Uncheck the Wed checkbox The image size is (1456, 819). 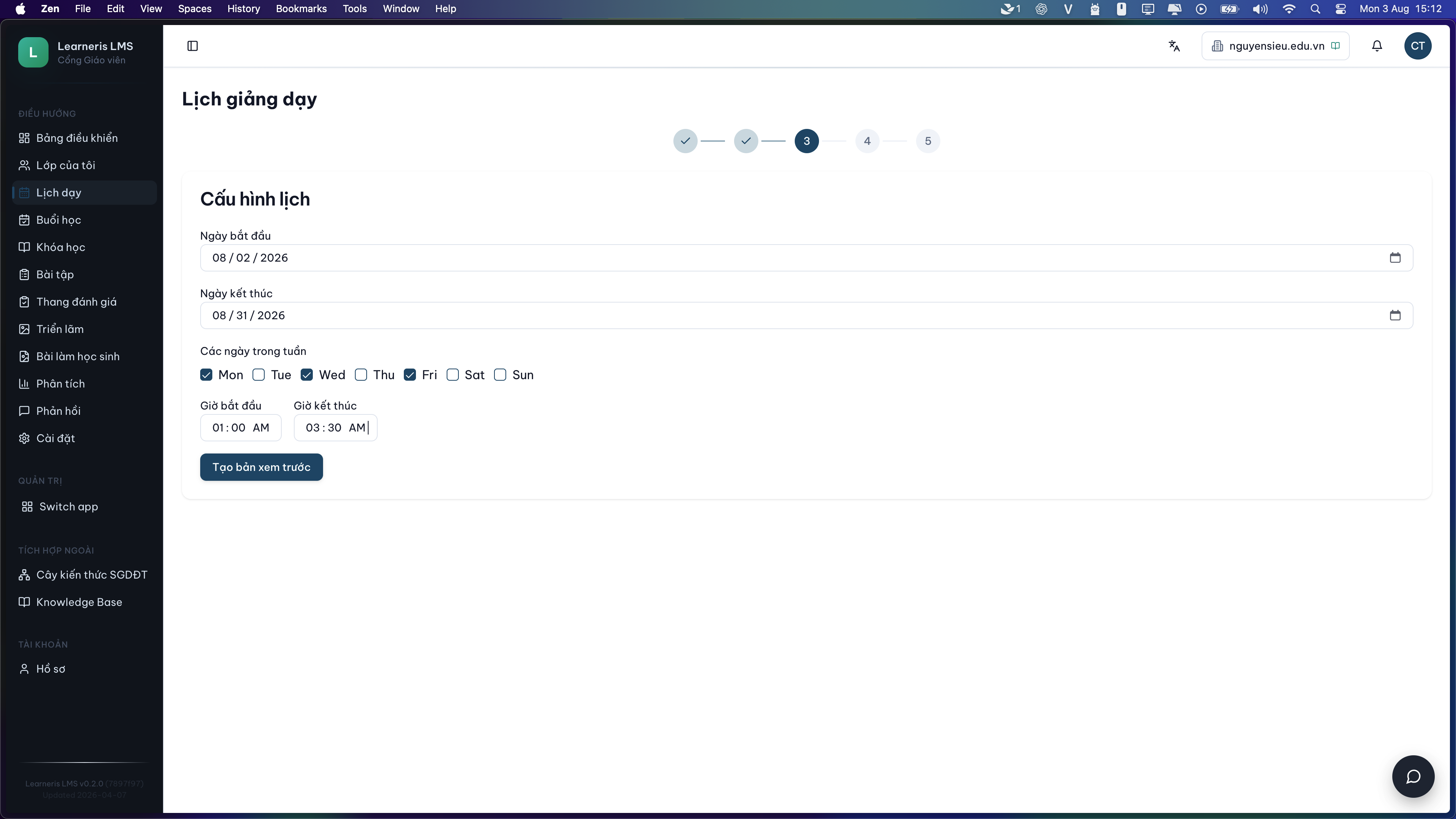307,375
